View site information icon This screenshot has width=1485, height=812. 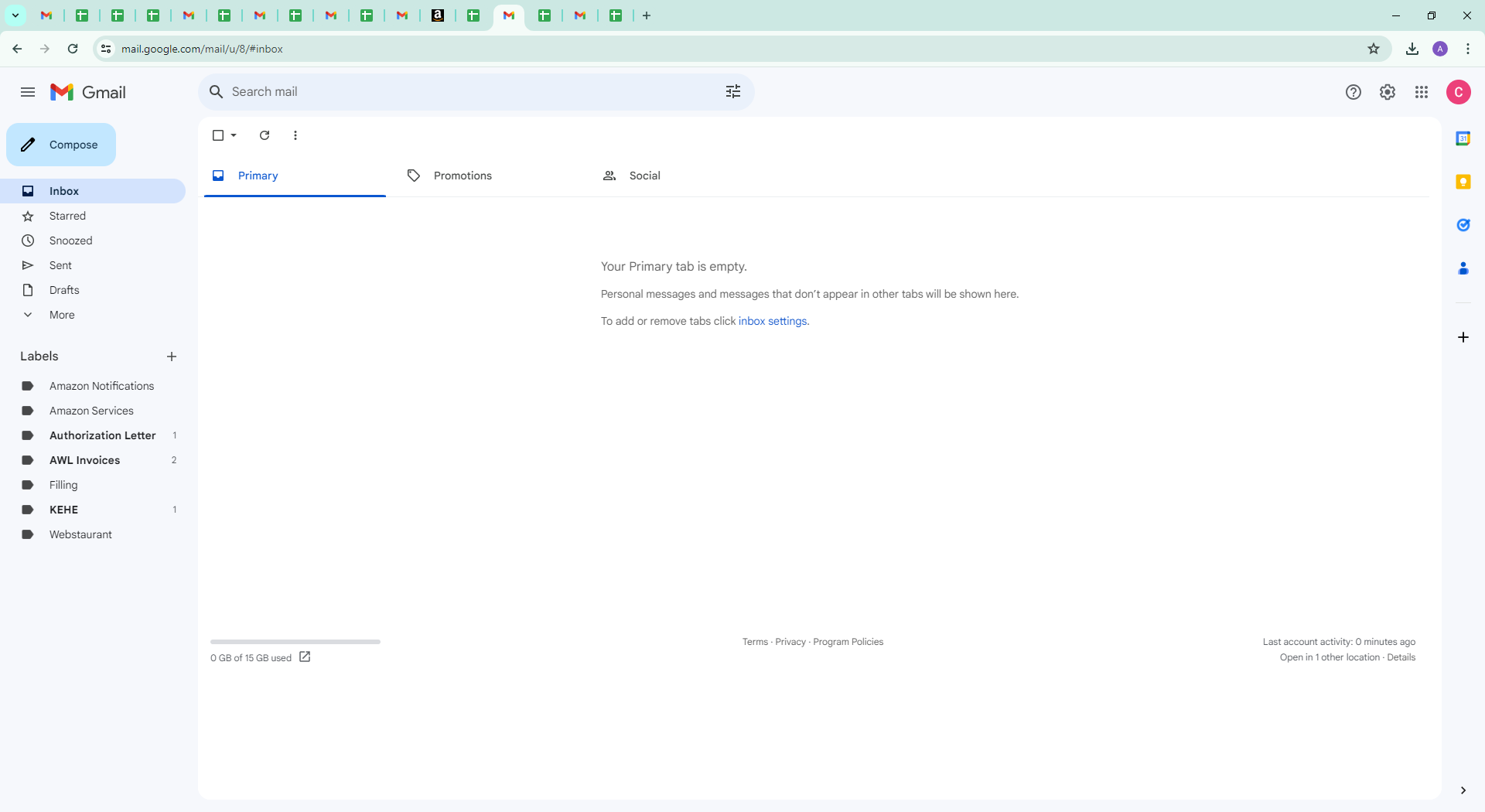tap(106, 49)
